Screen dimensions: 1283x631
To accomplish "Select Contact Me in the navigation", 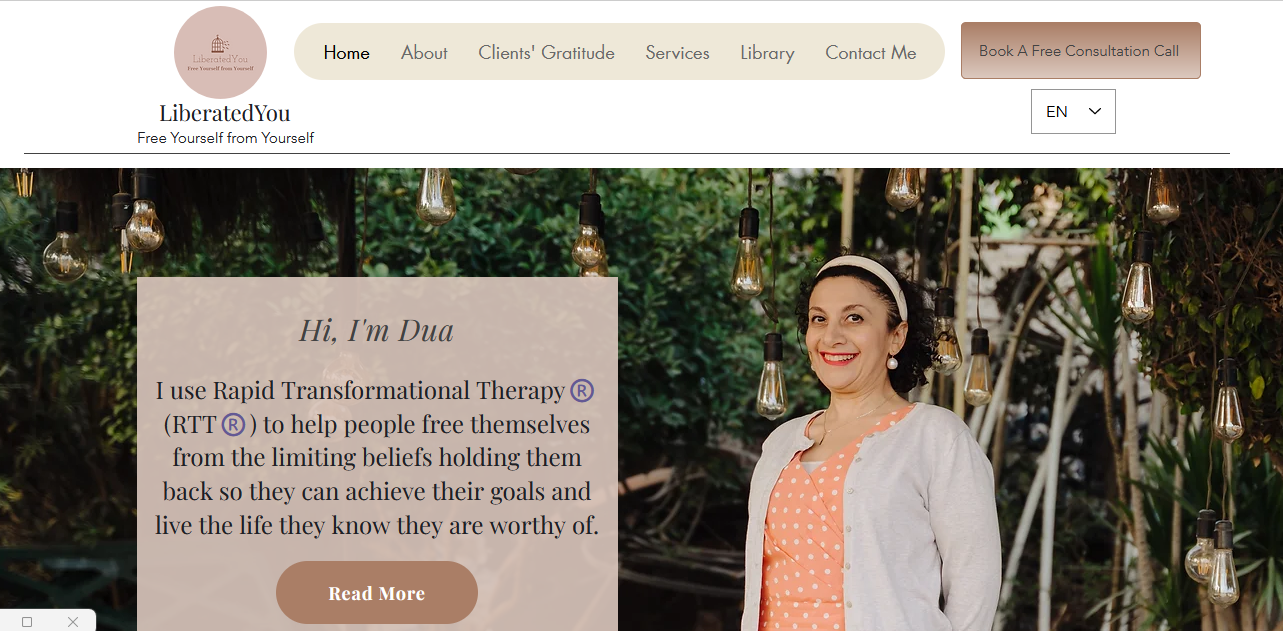I will click(871, 53).
